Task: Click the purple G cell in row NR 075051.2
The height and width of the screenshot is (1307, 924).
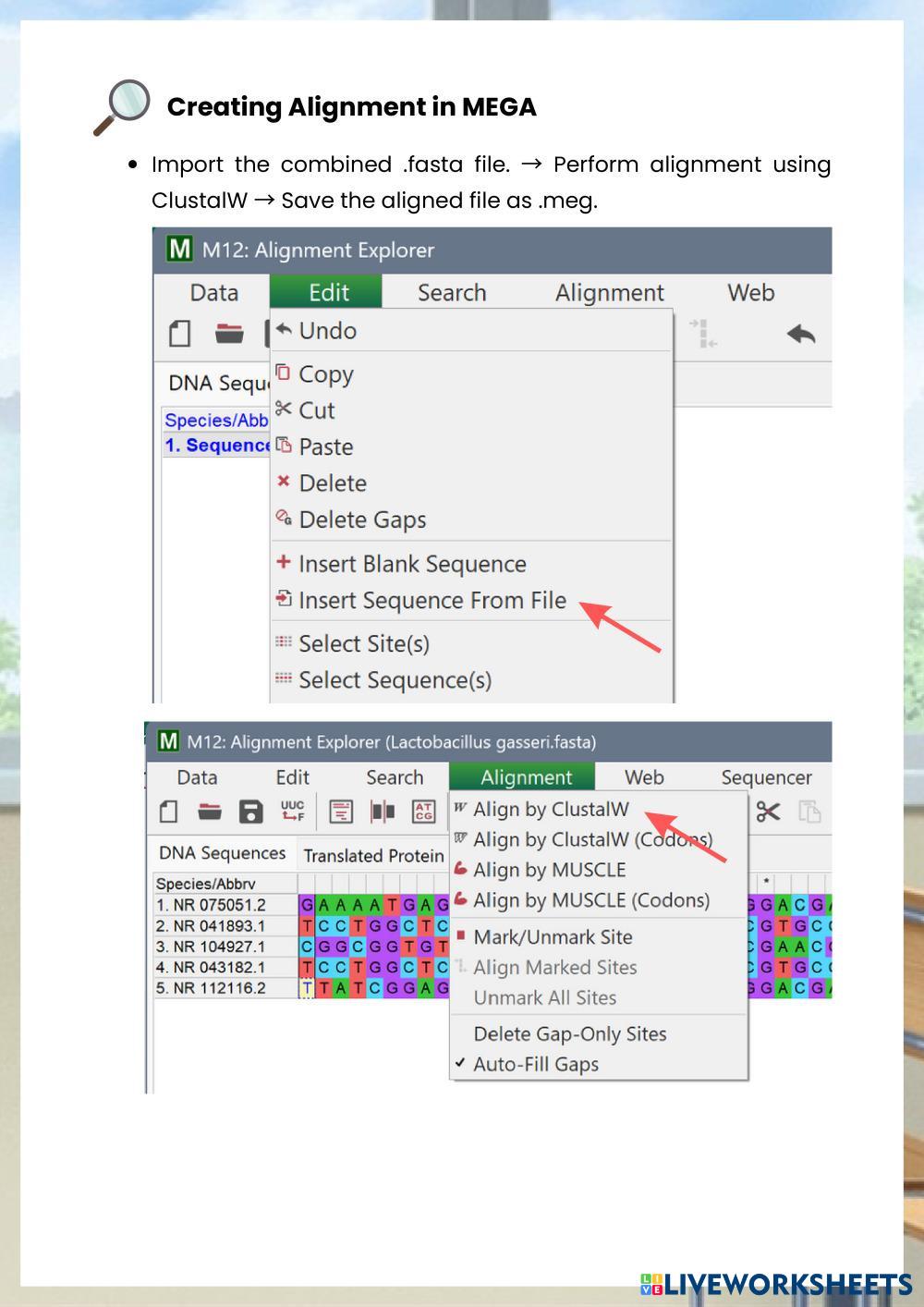Action: tap(307, 905)
